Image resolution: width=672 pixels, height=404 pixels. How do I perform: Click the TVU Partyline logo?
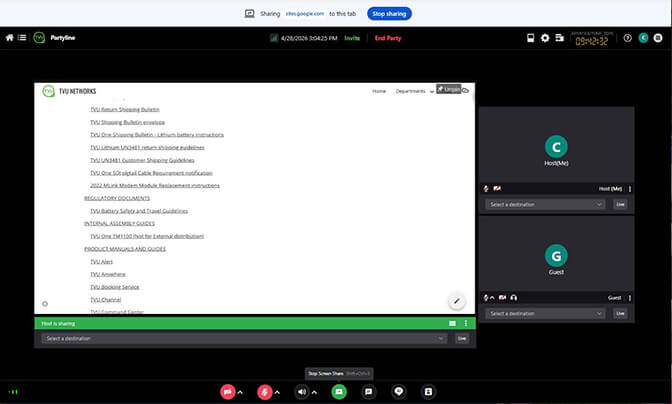(39, 38)
